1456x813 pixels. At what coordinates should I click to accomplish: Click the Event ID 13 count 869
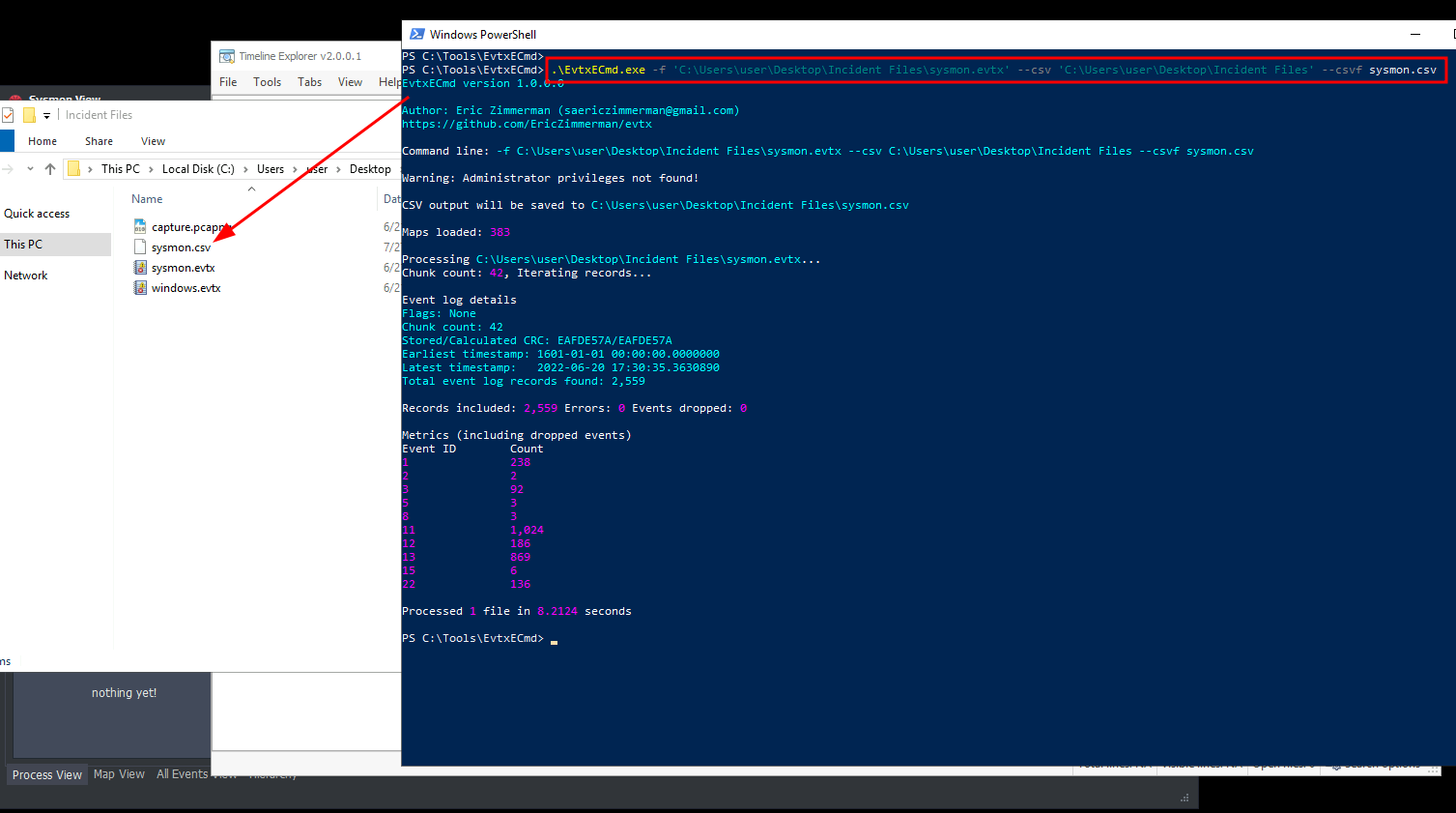pyautogui.click(x=520, y=557)
